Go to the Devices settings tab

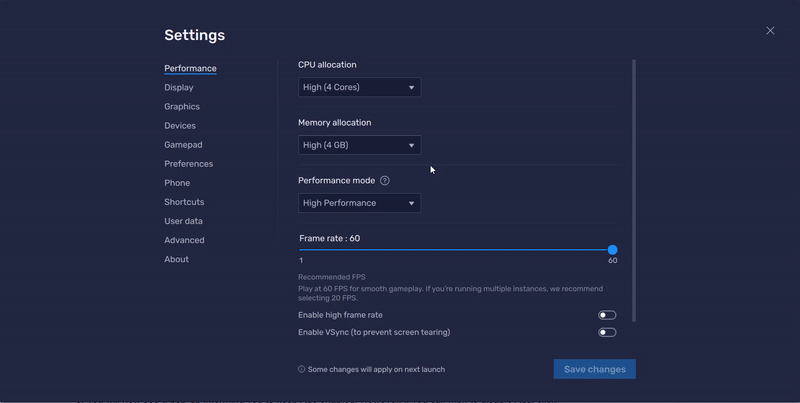(x=180, y=125)
